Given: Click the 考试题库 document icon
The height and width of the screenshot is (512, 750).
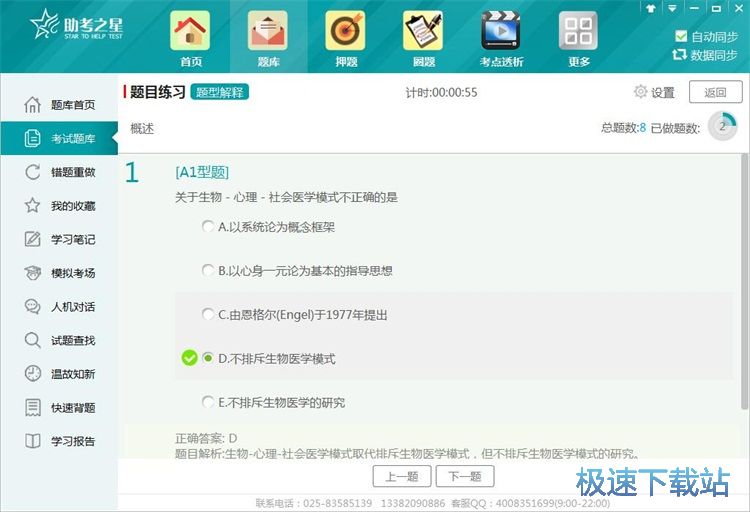Looking at the screenshot, I should tap(33, 138).
